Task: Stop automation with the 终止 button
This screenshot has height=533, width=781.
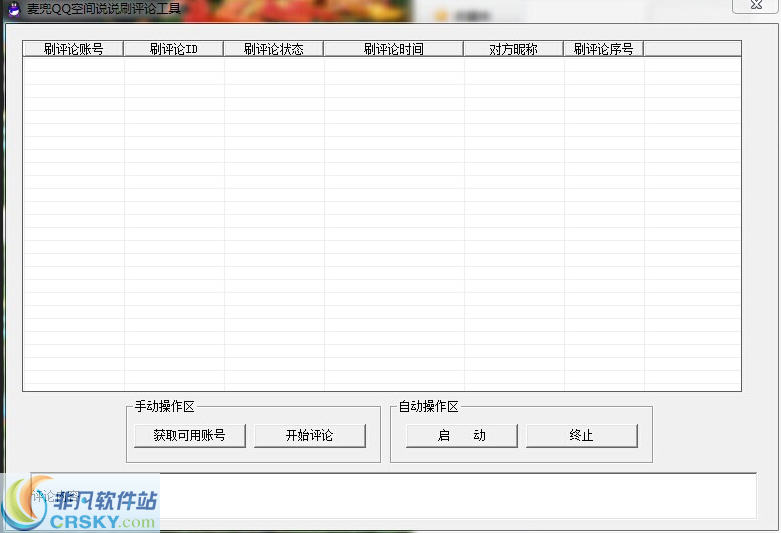Action: tap(581, 436)
